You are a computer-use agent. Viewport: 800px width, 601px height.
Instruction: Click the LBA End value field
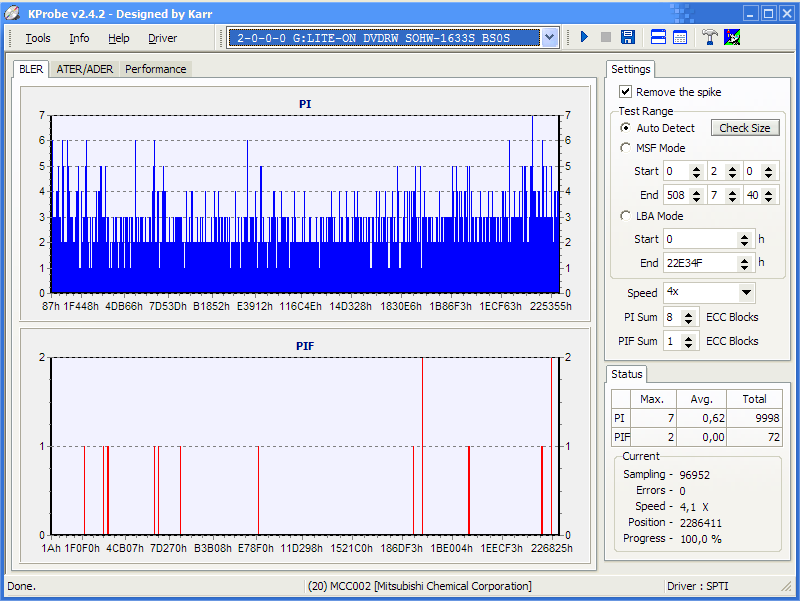[699, 263]
